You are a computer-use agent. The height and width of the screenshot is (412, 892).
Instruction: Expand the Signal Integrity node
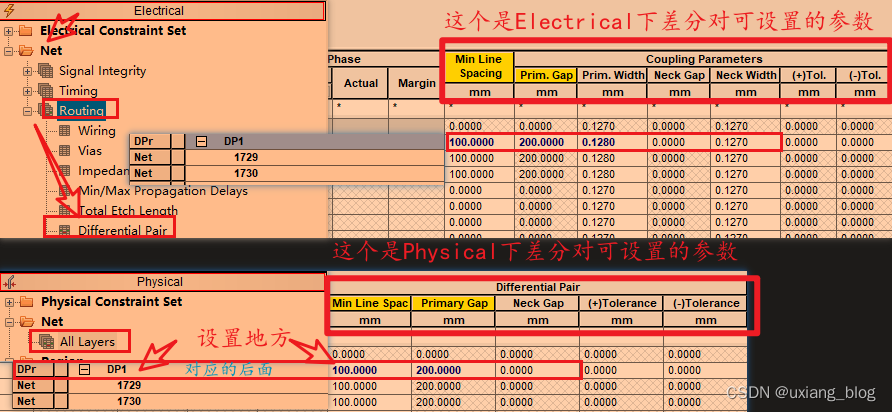[x=27, y=71]
